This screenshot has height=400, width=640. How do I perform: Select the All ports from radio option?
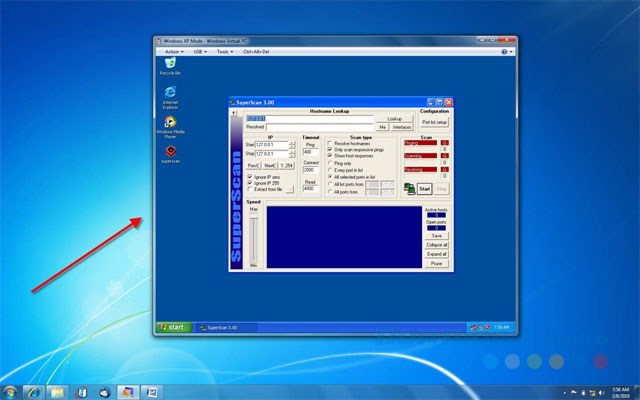(x=330, y=192)
